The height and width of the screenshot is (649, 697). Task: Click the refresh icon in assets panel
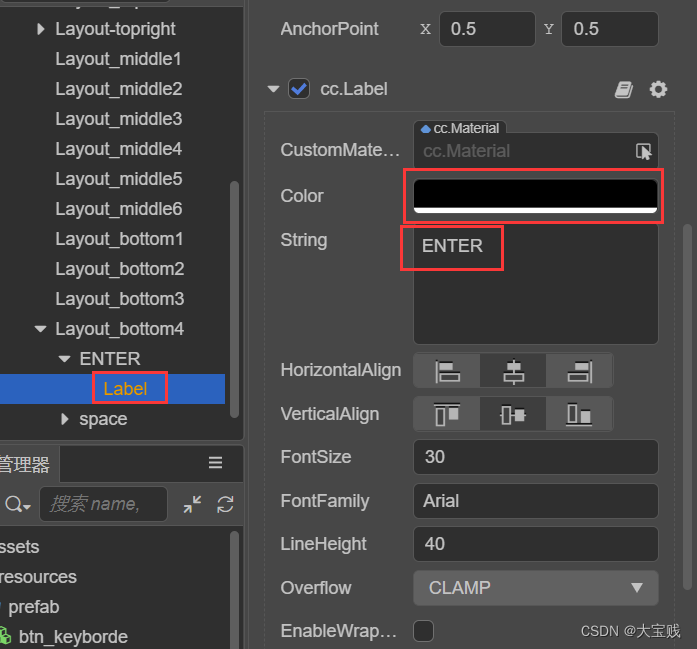[x=225, y=505]
